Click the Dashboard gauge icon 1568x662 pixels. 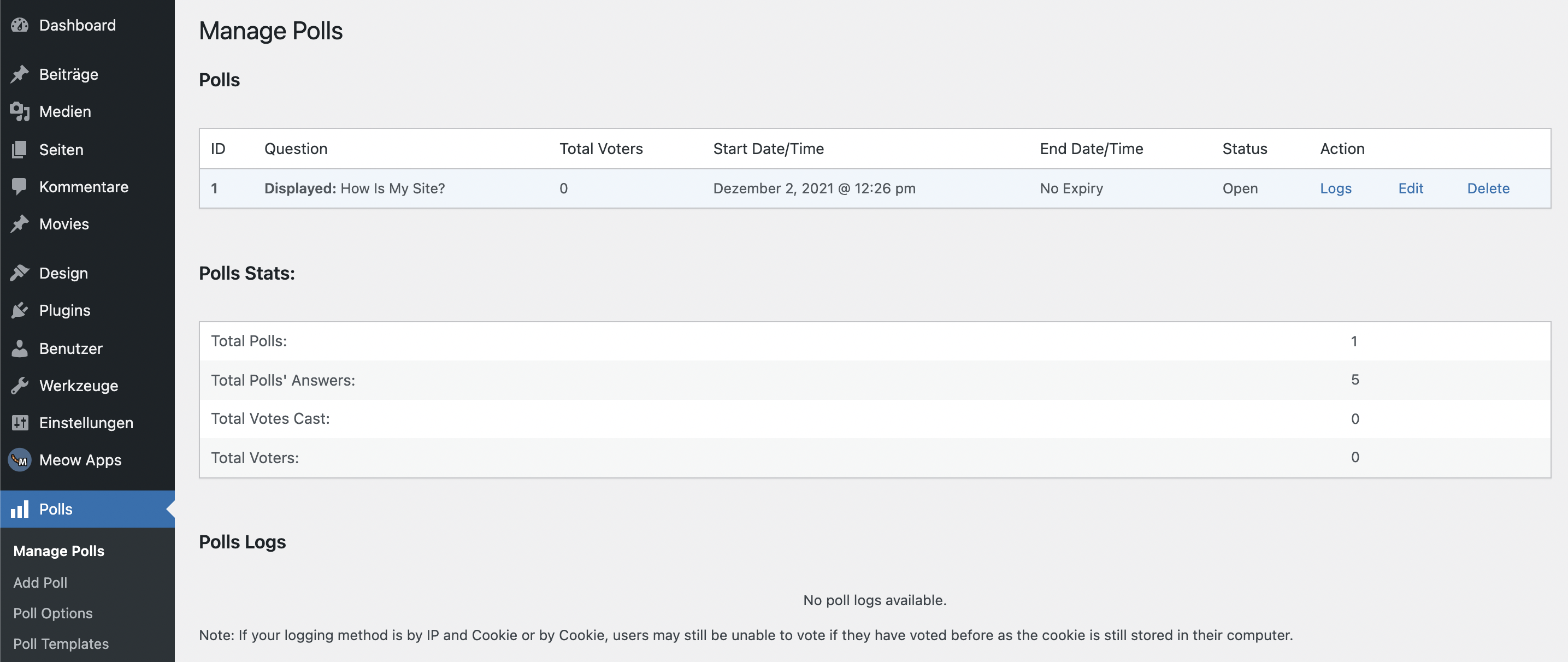point(20,25)
